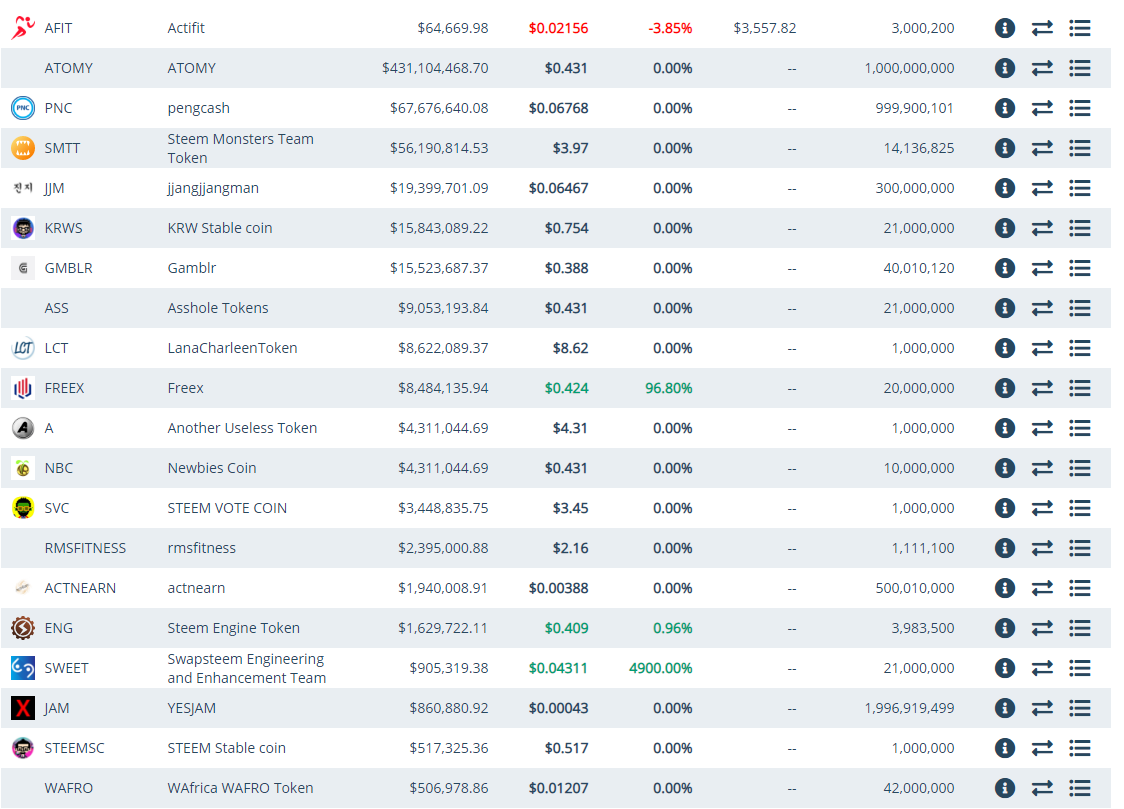Click info icon in SMTT row
1124x809 pixels.
[1005, 148]
